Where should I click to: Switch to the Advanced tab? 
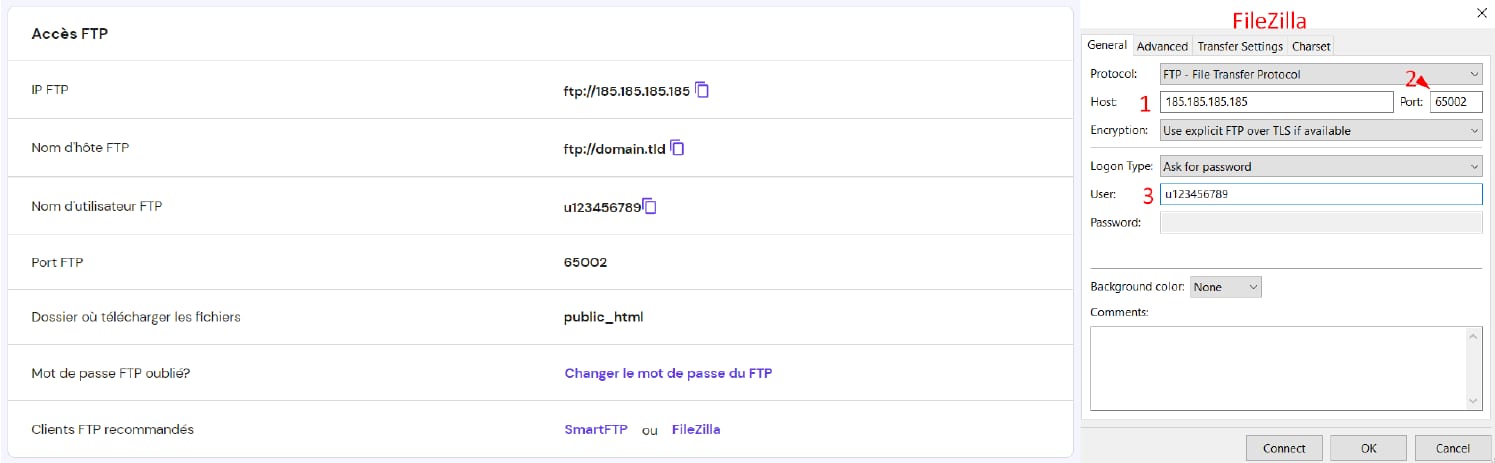1162,46
